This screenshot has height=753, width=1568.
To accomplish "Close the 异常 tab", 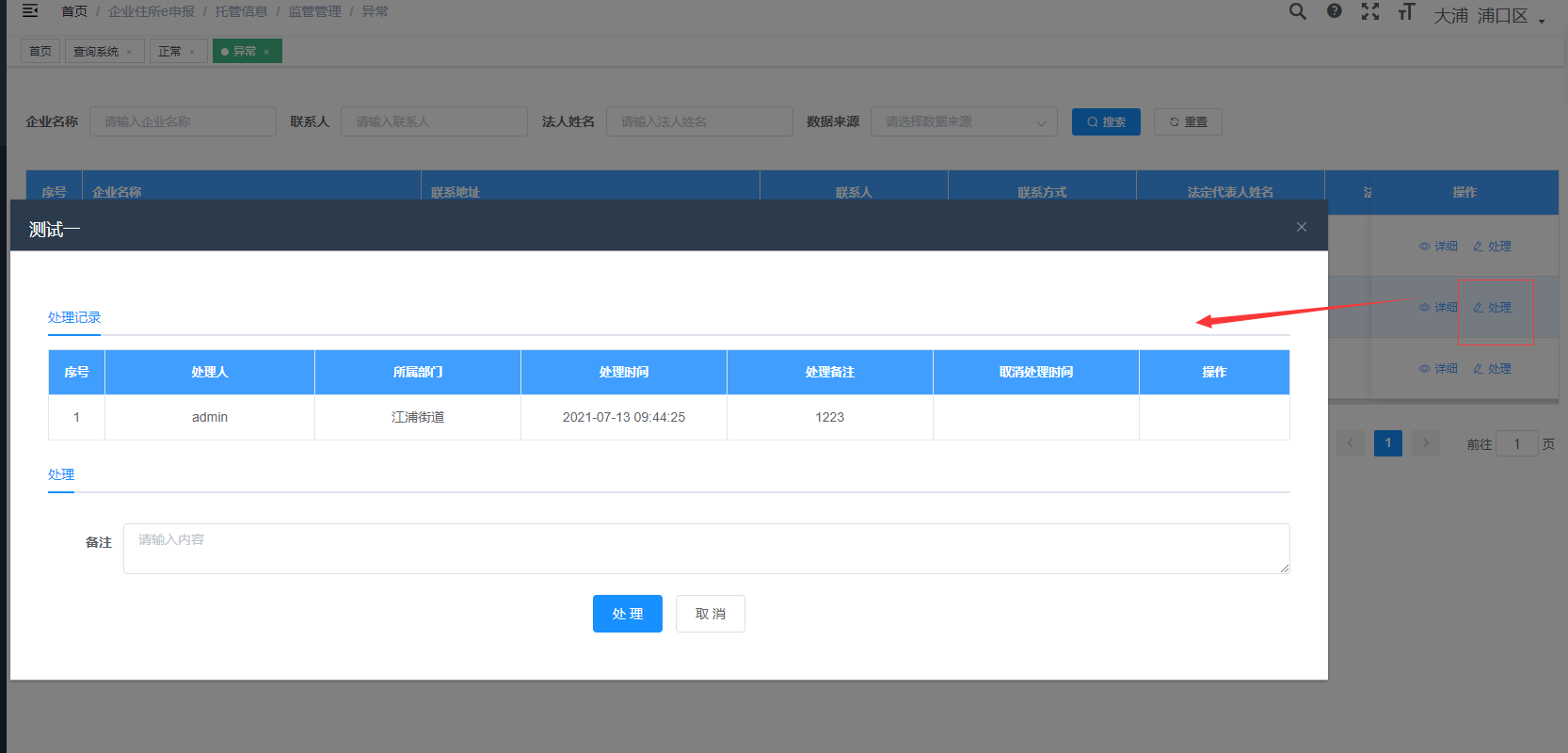I will [x=266, y=52].
